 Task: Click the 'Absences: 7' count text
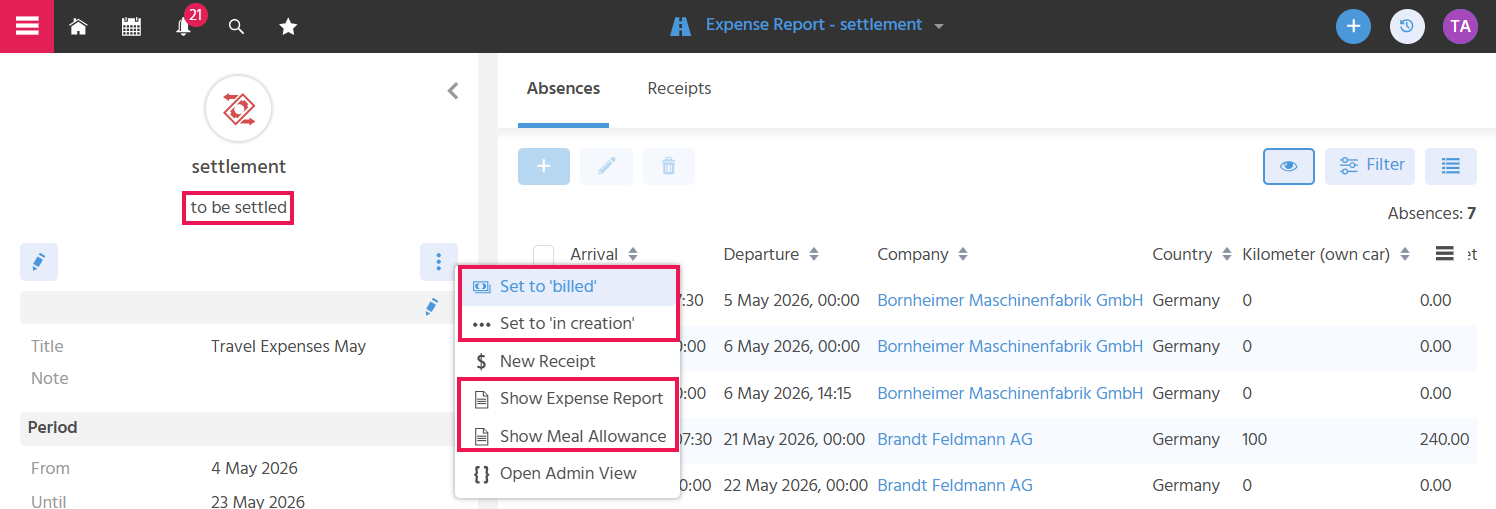pos(1432,213)
